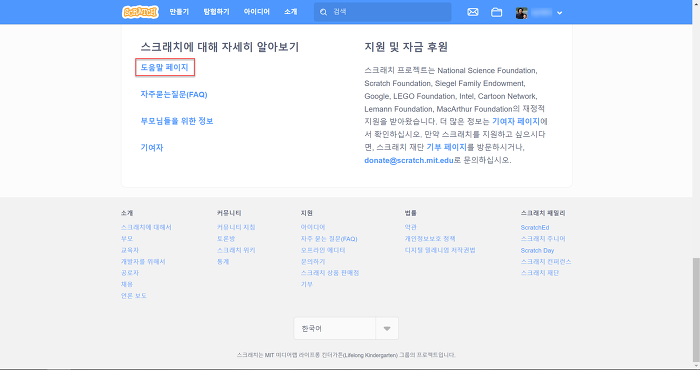Click the Scratch logo
This screenshot has width=700, height=370.
click(140, 12)
